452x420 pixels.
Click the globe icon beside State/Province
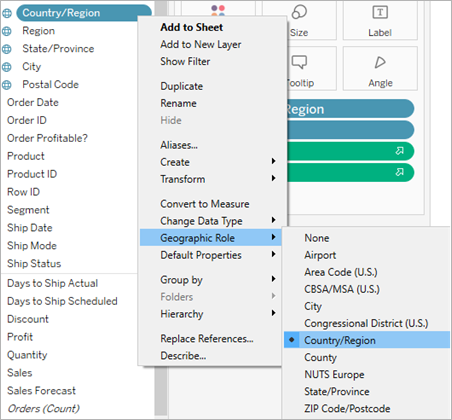[x=7, y=49]
